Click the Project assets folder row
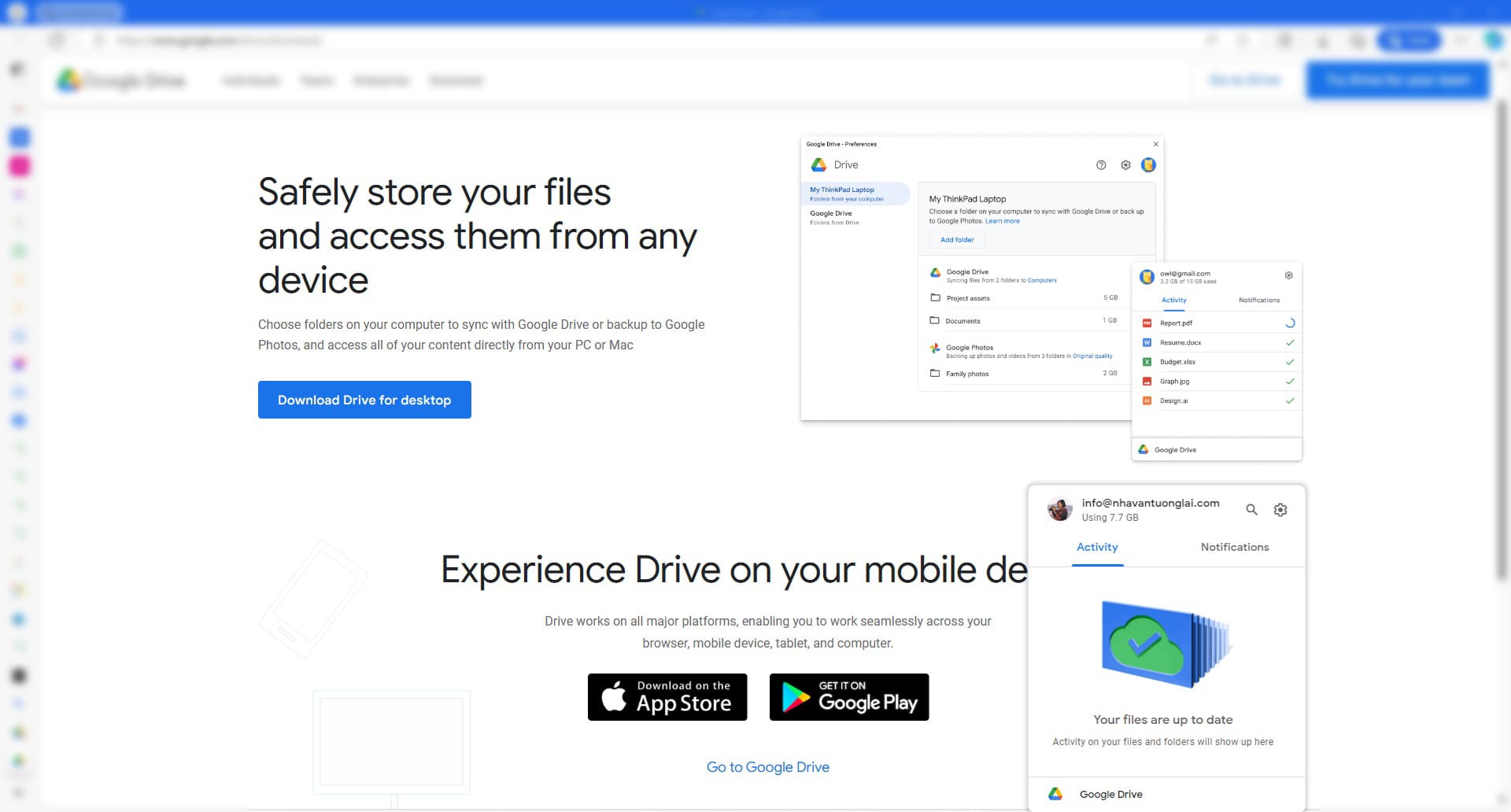Screen dimensions: 1511x812 tap(1024, 298)
